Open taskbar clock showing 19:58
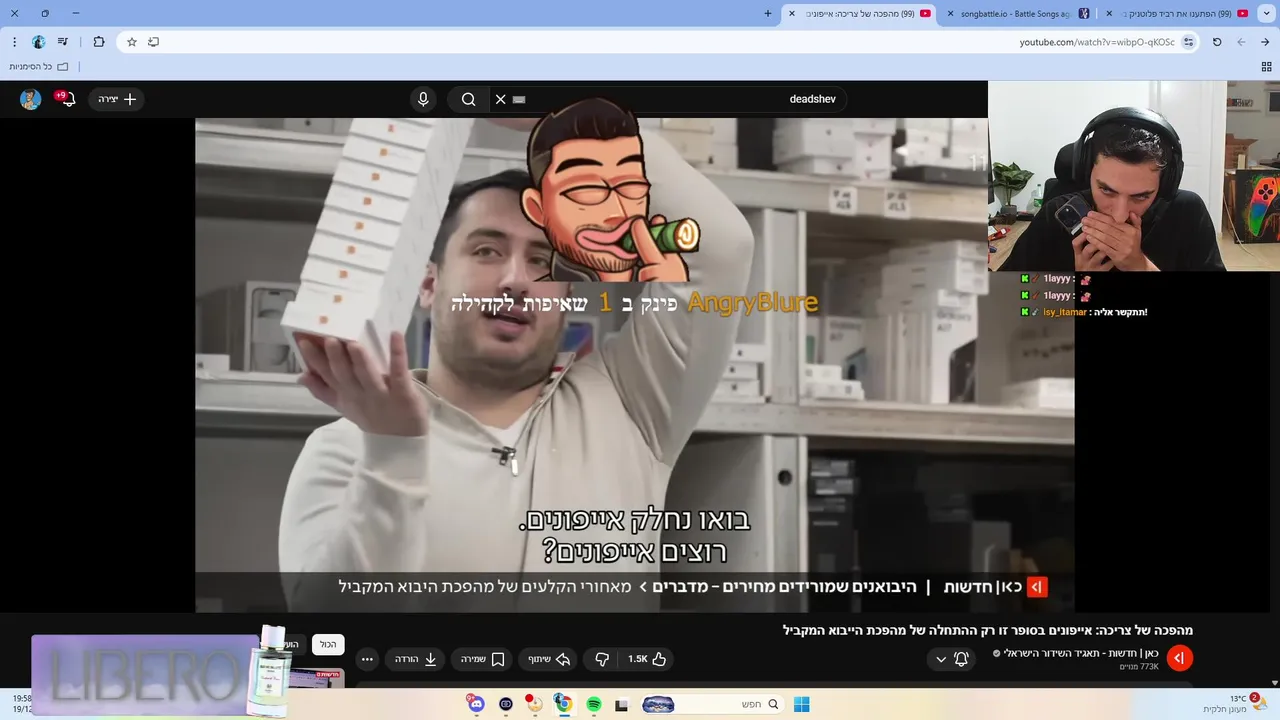This screenshot has height=720, width=1280. (20, 704)
